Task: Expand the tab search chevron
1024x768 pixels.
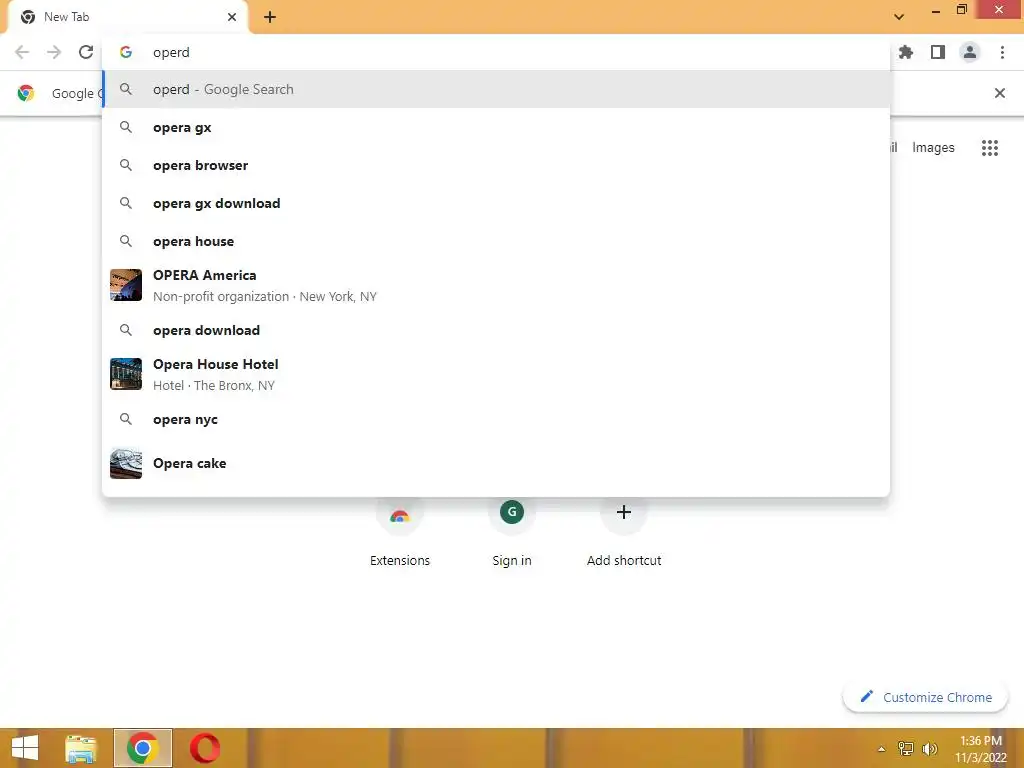Action: (899, 17)
